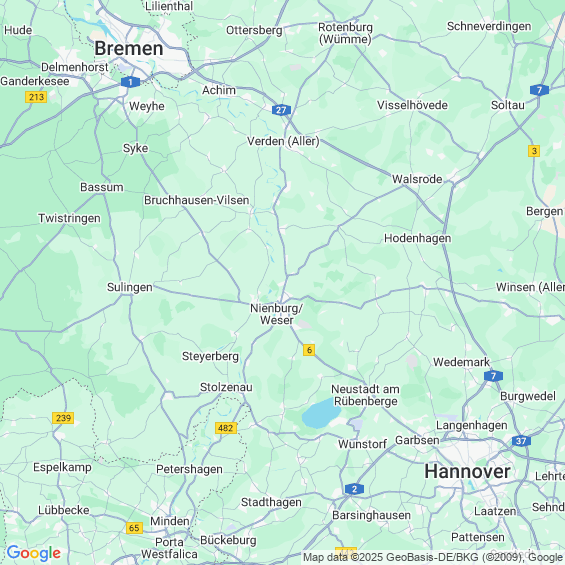565x565 pixels.
Task: Click the Walsrode town label
Action: coord(417,179)
